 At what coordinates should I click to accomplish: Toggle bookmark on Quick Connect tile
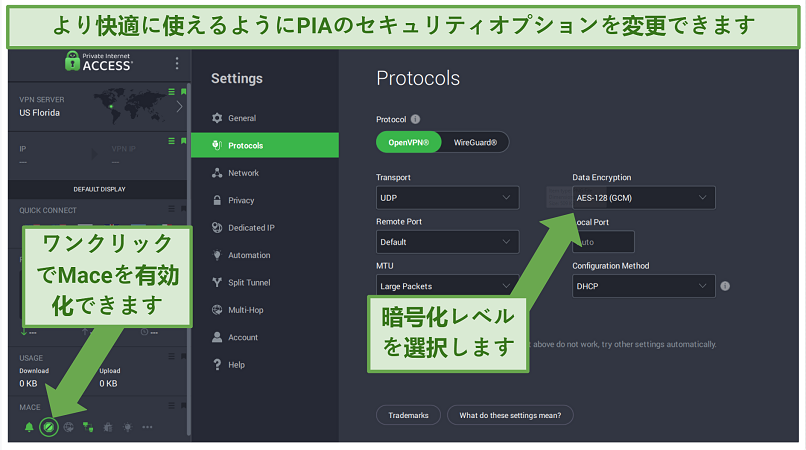coord(184,209)
